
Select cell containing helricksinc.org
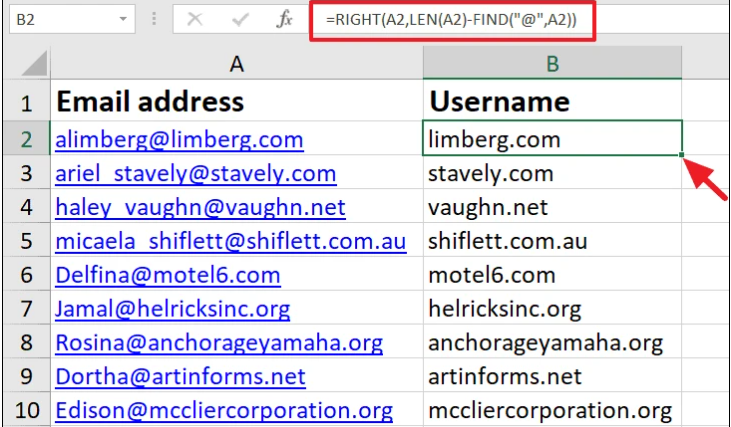552,309
